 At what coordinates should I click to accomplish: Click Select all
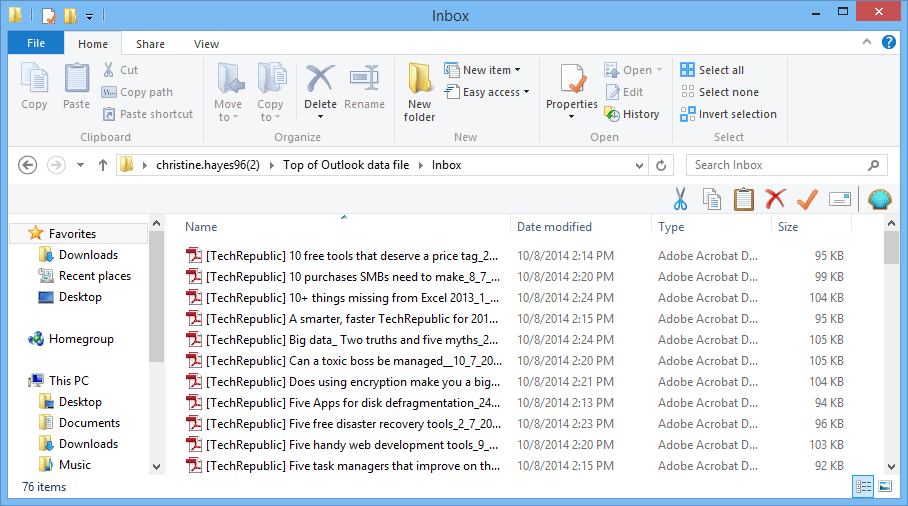click(x=712, y=70)
